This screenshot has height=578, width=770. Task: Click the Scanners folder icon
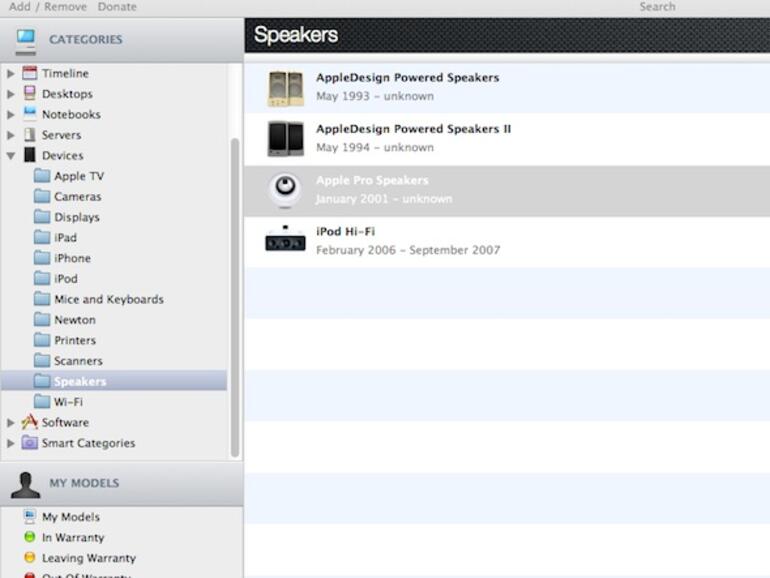(x=42, y=360)
